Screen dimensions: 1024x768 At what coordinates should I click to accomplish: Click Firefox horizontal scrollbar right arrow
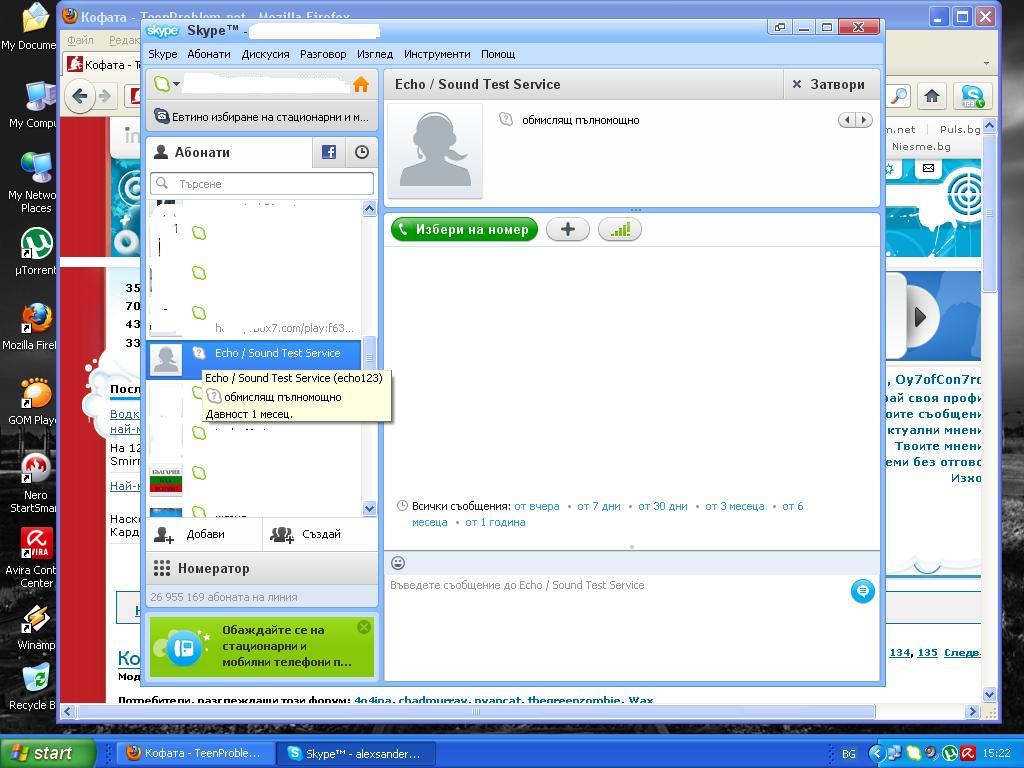pyautogui.click(x=973, y=711)
